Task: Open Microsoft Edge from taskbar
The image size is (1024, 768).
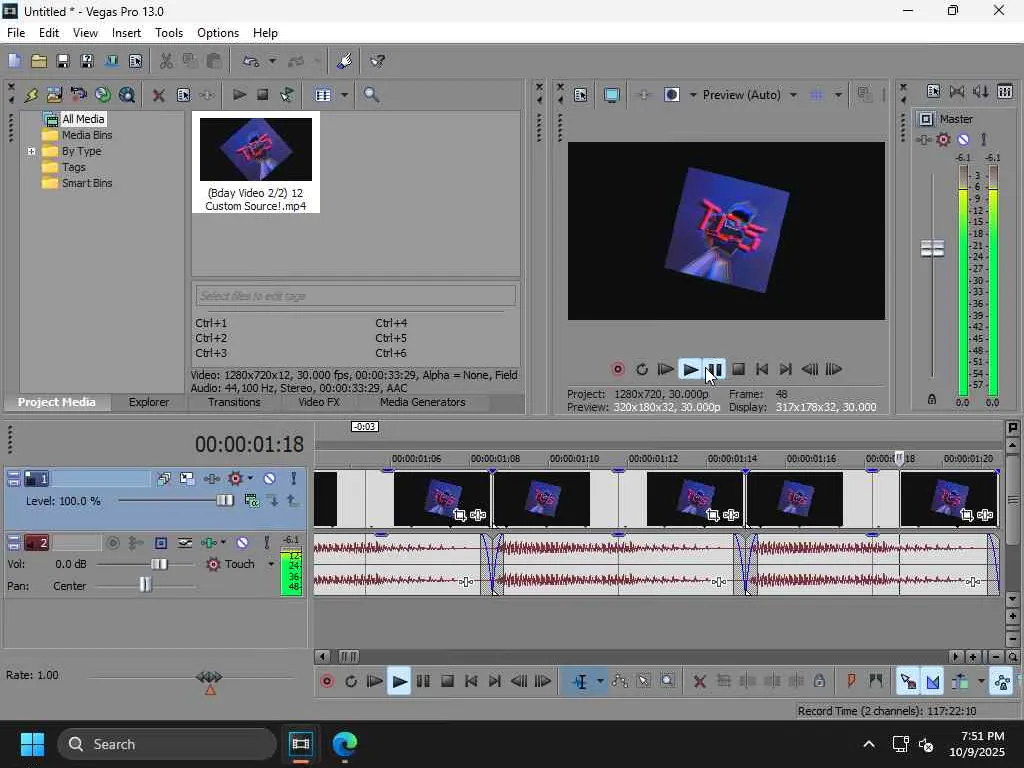Action: 344,744
